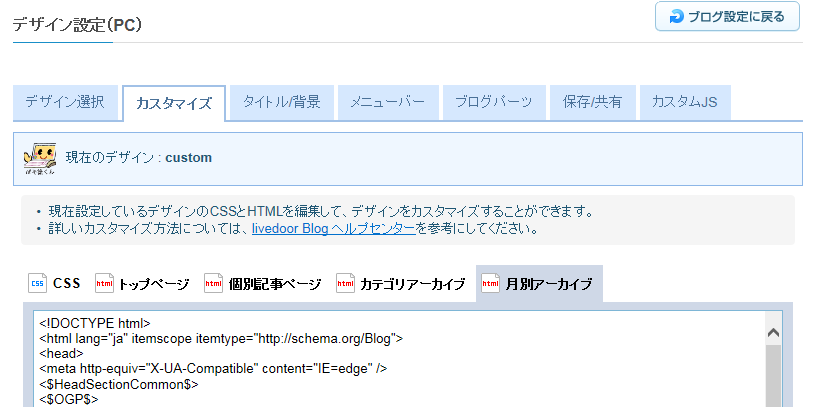Click the ブログ設定に戻る button
The width and height of the screenshot is (816, 407).
click(727, 16)
